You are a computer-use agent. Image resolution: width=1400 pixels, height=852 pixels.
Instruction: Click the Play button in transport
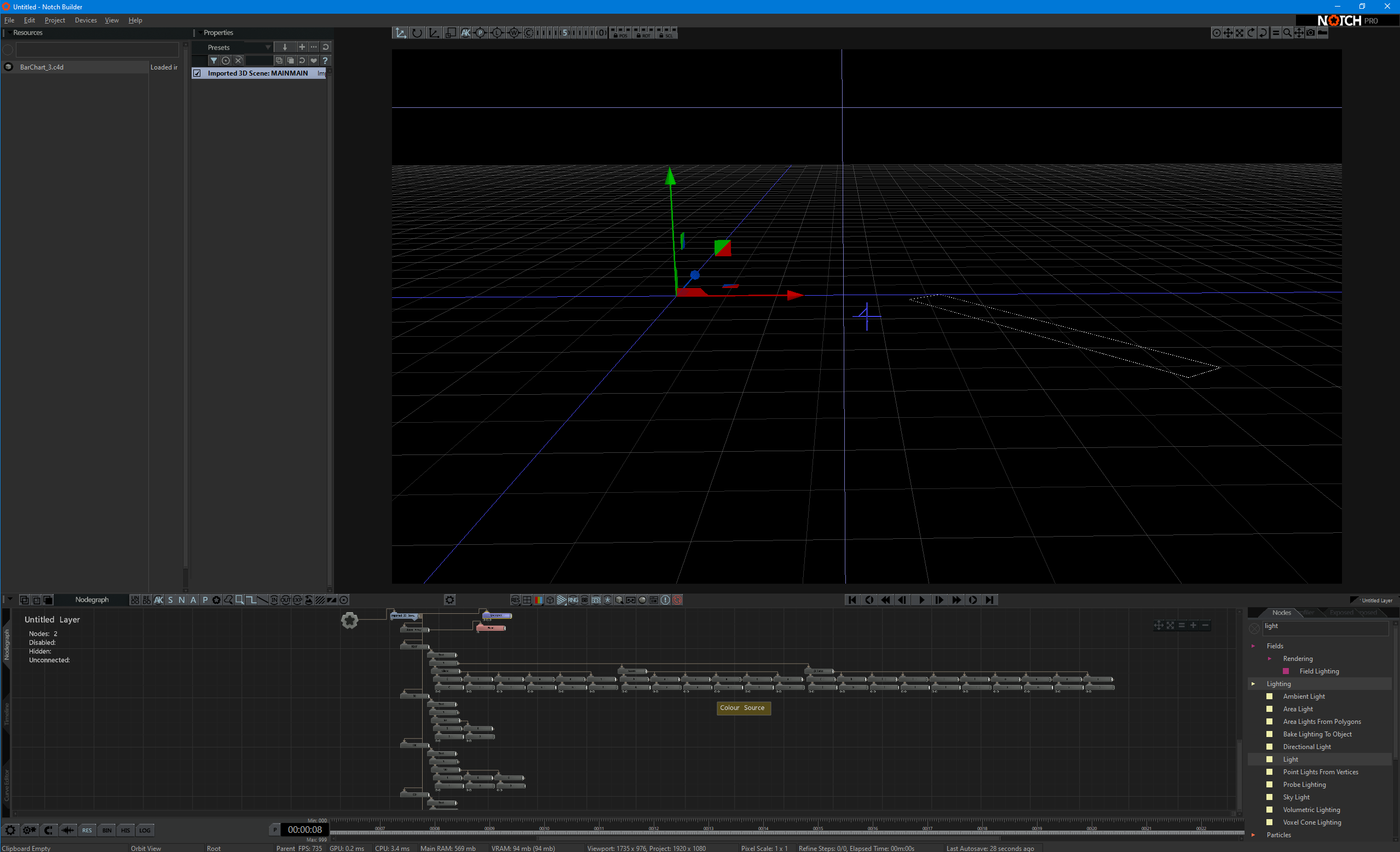pyautogui.click(x=921, y=600)
